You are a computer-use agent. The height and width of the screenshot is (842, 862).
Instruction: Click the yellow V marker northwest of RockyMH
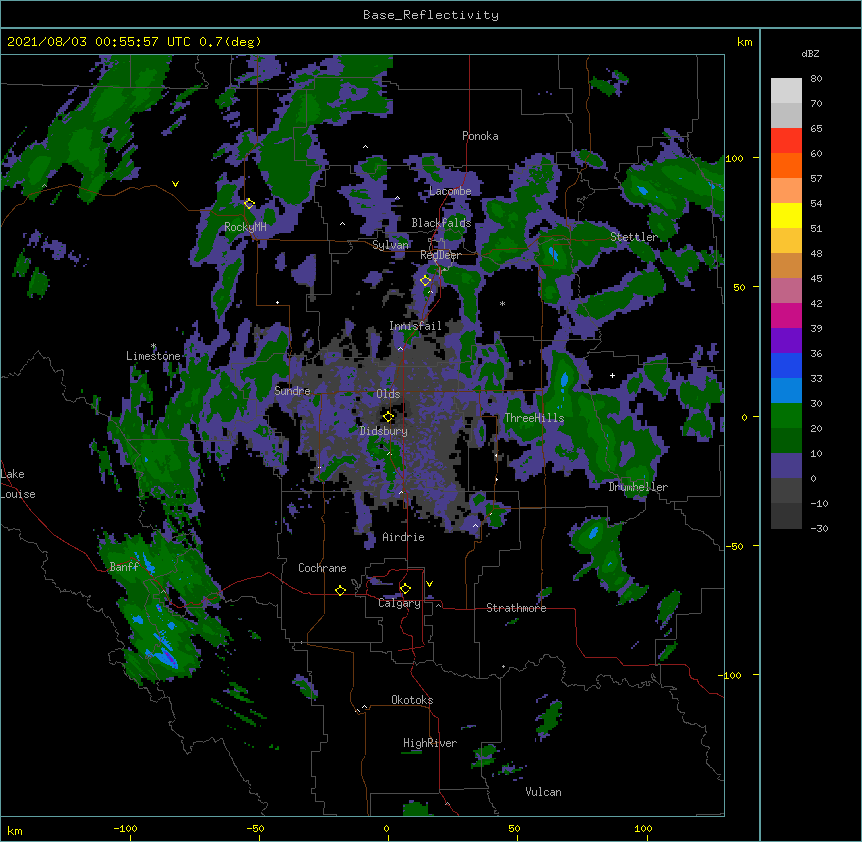coord(175,184)
